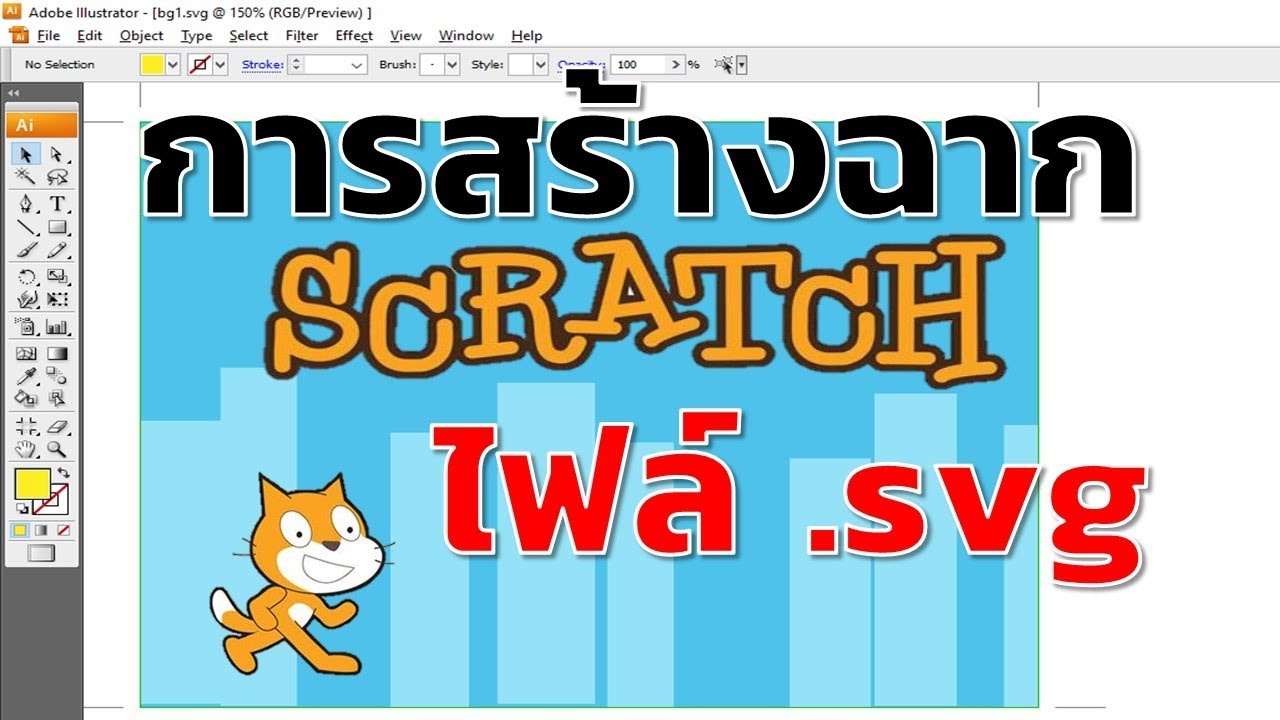1280x720 pixels.
Task: Open the Style dropdown arrow
Action: (541, 65)
